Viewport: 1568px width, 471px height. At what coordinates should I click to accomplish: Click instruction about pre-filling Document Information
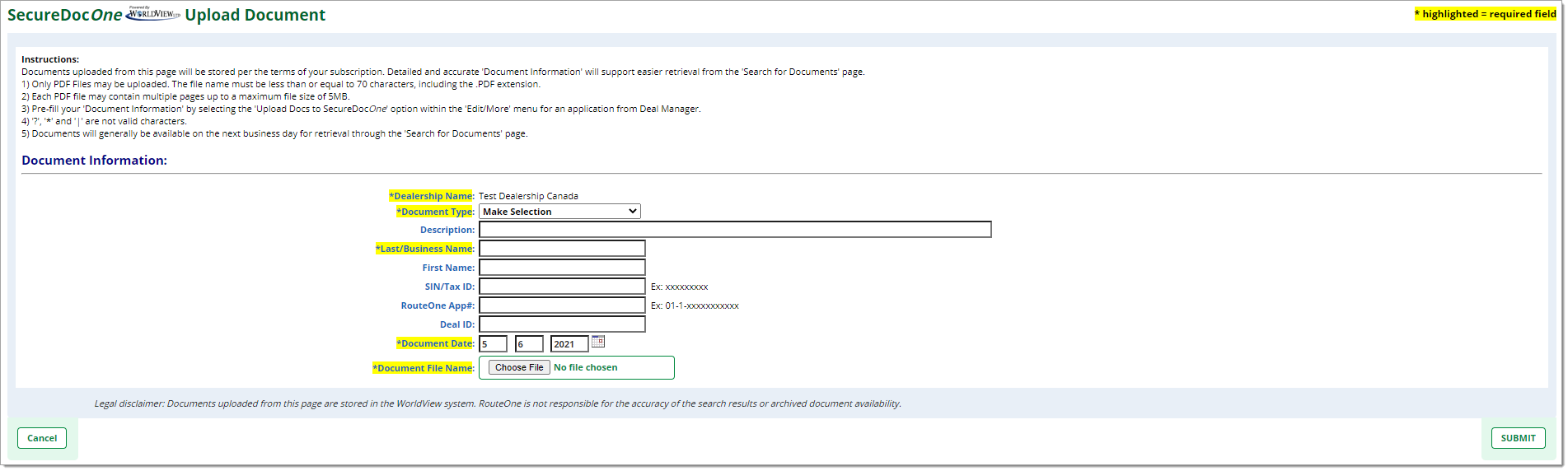tap(361, 109)
